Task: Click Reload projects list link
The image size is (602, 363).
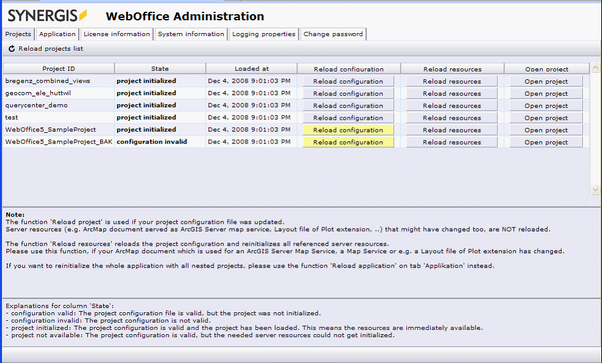Action: tap(51, 49)
